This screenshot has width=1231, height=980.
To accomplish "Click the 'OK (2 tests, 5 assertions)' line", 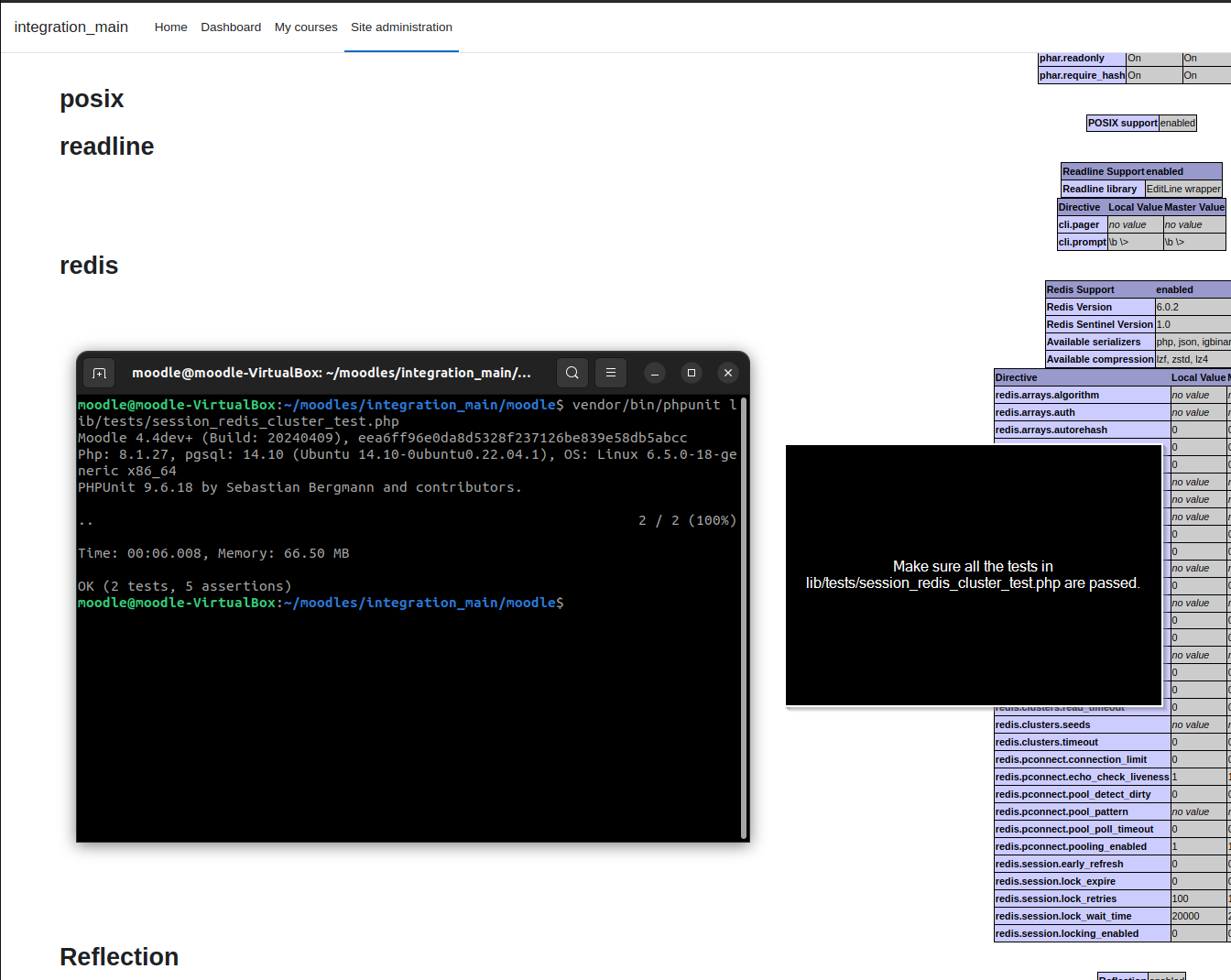I will coord(185,586).
